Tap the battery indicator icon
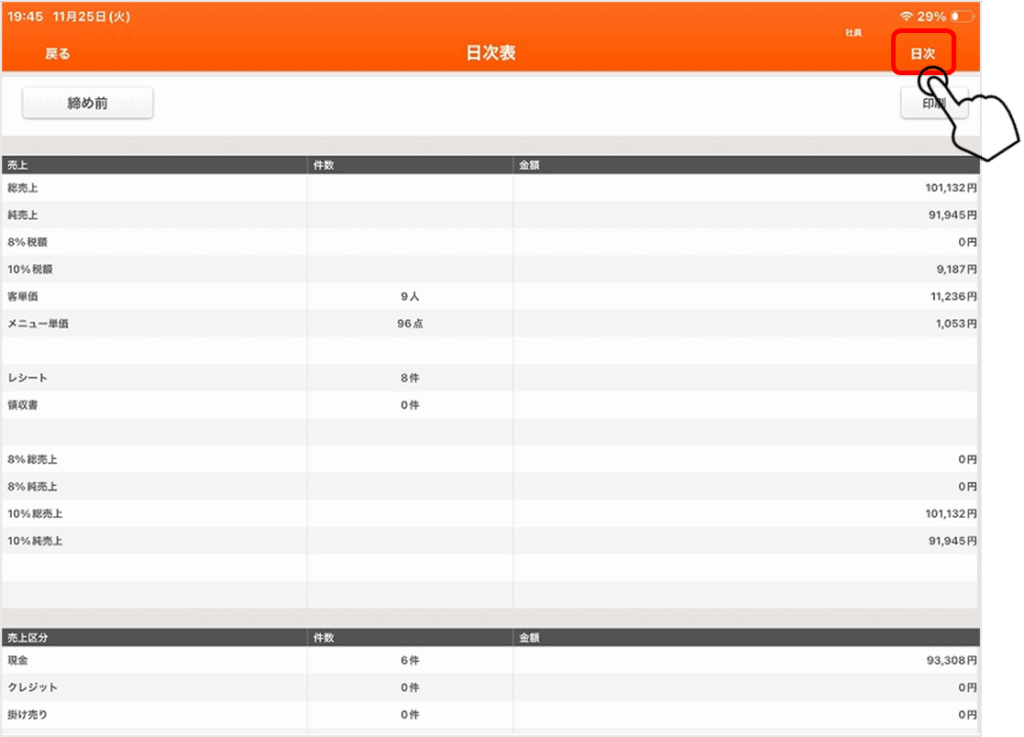Viewport: 1024px width, 737px height. [962, 17]
